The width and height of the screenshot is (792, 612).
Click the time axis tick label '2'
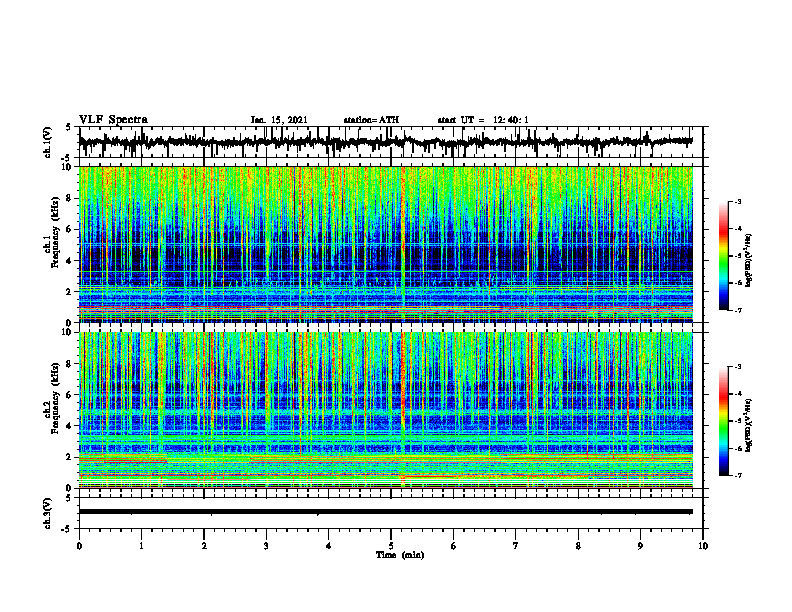coord(204,546)
